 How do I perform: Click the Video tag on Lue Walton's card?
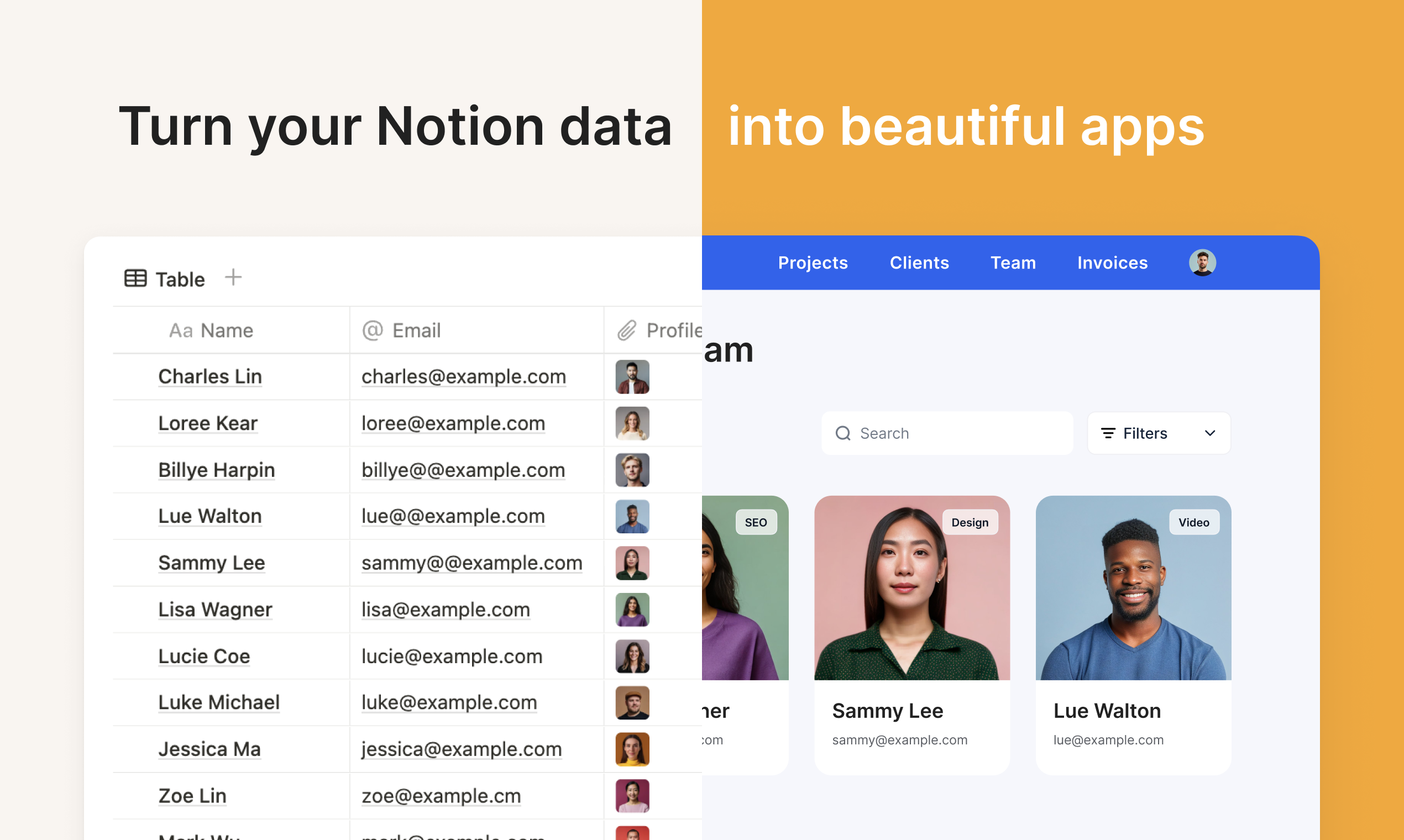click(x=1195, y=522)
